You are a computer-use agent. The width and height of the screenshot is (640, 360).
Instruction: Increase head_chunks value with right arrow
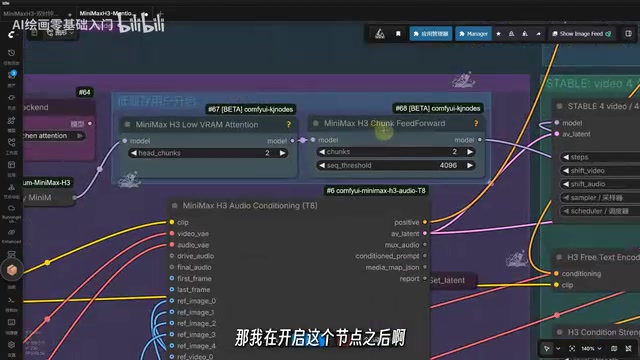282,153
